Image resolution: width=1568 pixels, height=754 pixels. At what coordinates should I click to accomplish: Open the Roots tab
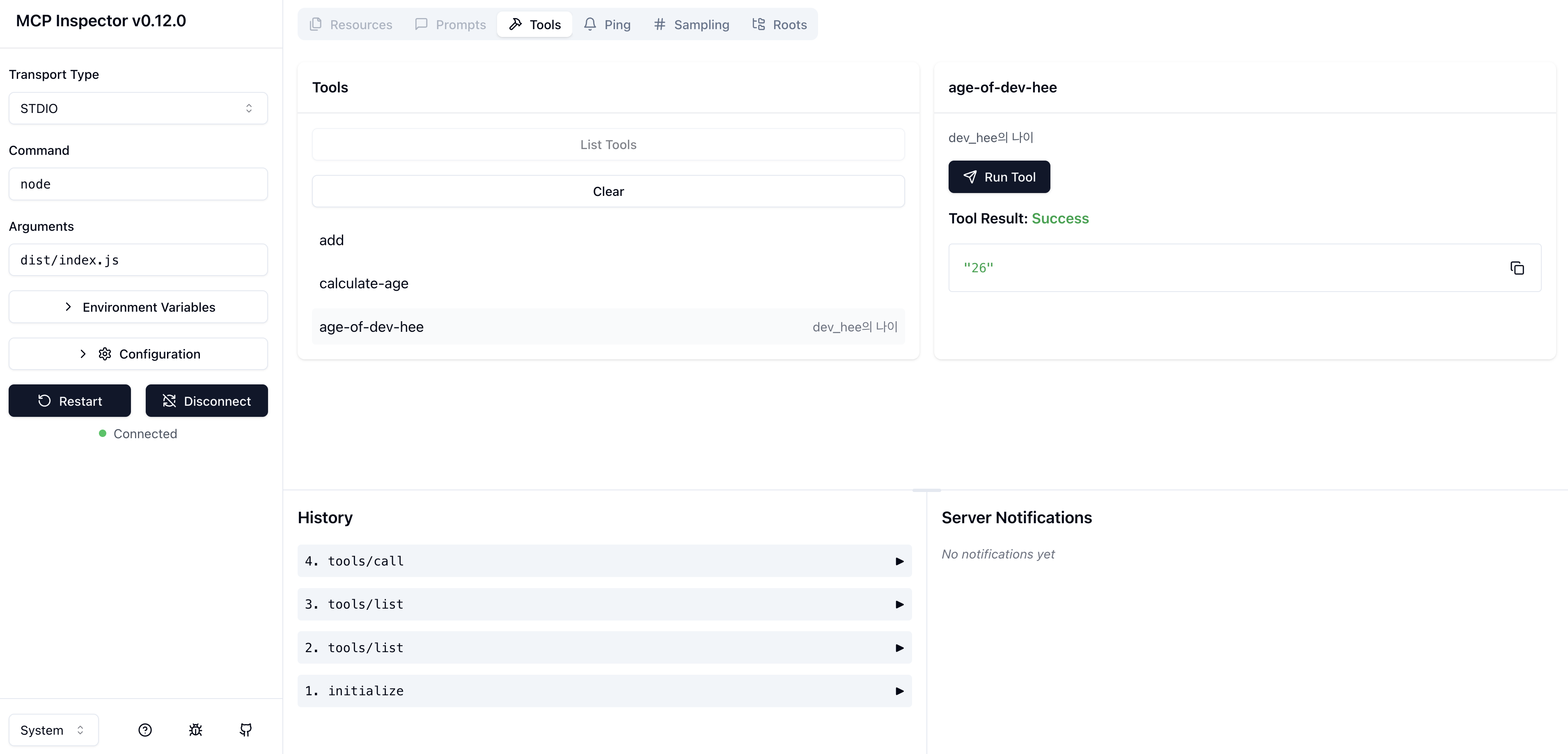[x=779, y=24]
